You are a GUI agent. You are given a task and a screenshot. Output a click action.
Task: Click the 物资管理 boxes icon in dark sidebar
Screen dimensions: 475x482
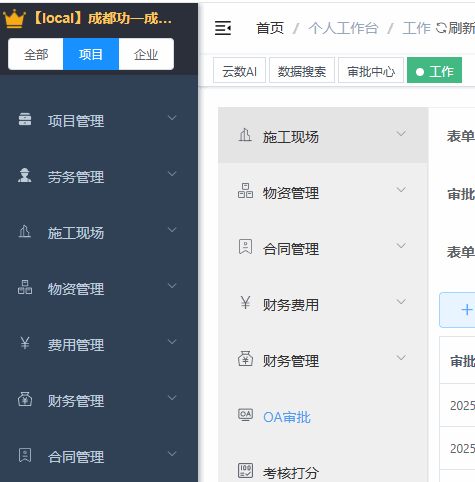click(x=25, y=287)
